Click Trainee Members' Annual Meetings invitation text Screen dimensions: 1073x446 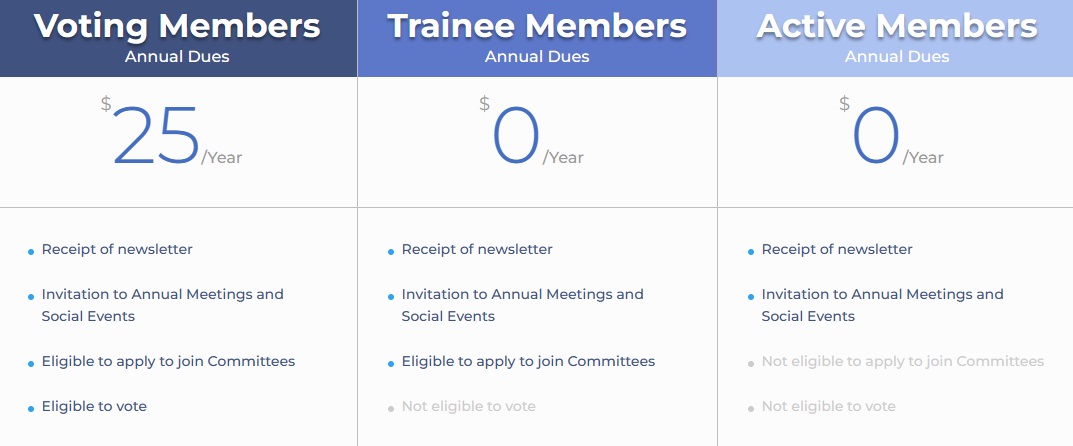(522, 305)
